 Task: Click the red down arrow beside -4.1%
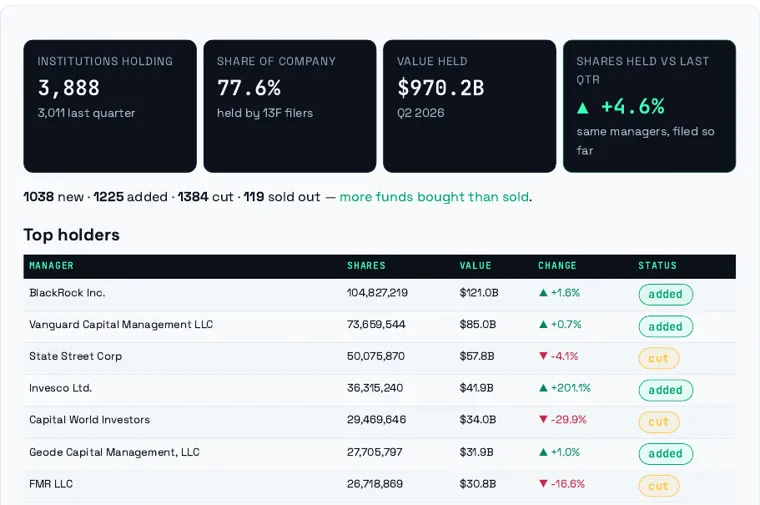coord(543,356)
